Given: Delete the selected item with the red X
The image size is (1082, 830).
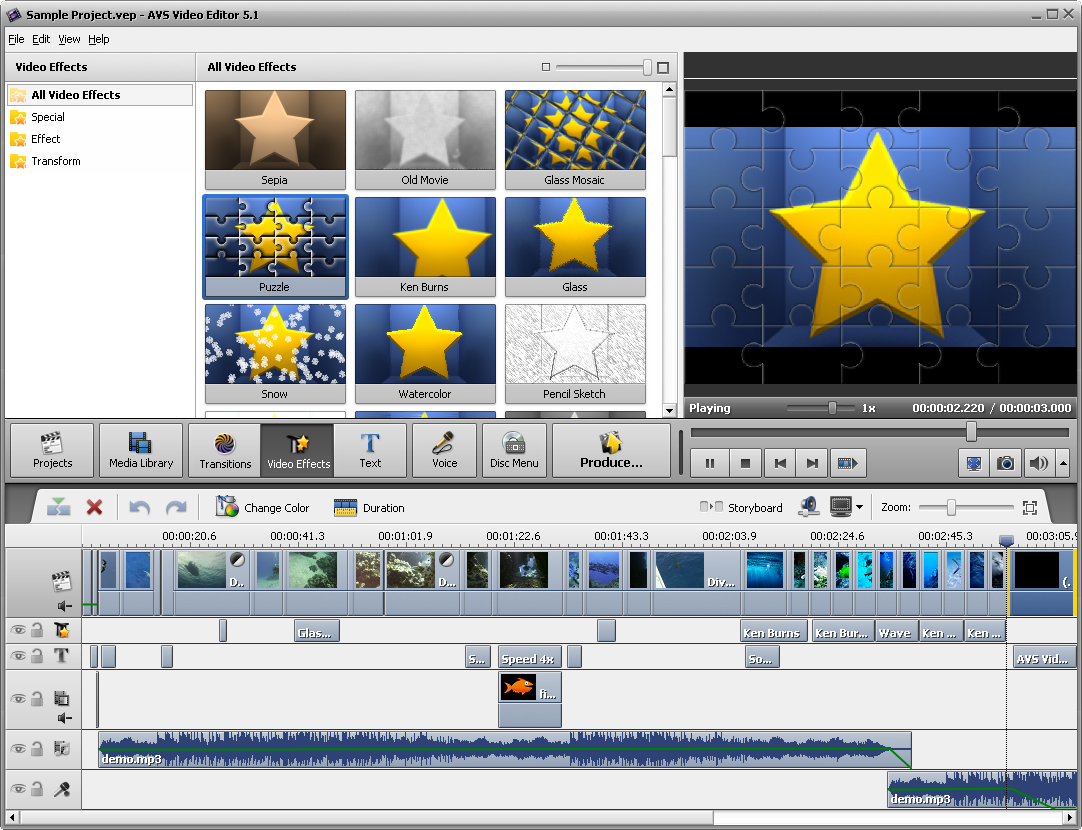Looking at the screenshot, I should pos(94,508).
